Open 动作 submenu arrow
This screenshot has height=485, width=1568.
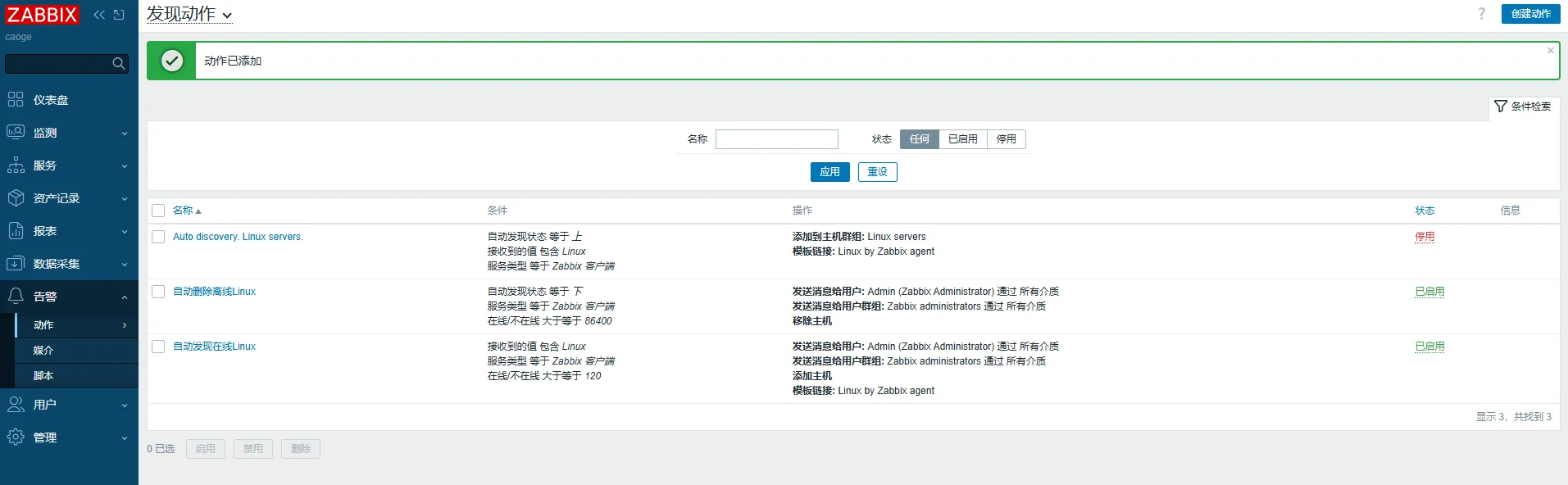125,325
